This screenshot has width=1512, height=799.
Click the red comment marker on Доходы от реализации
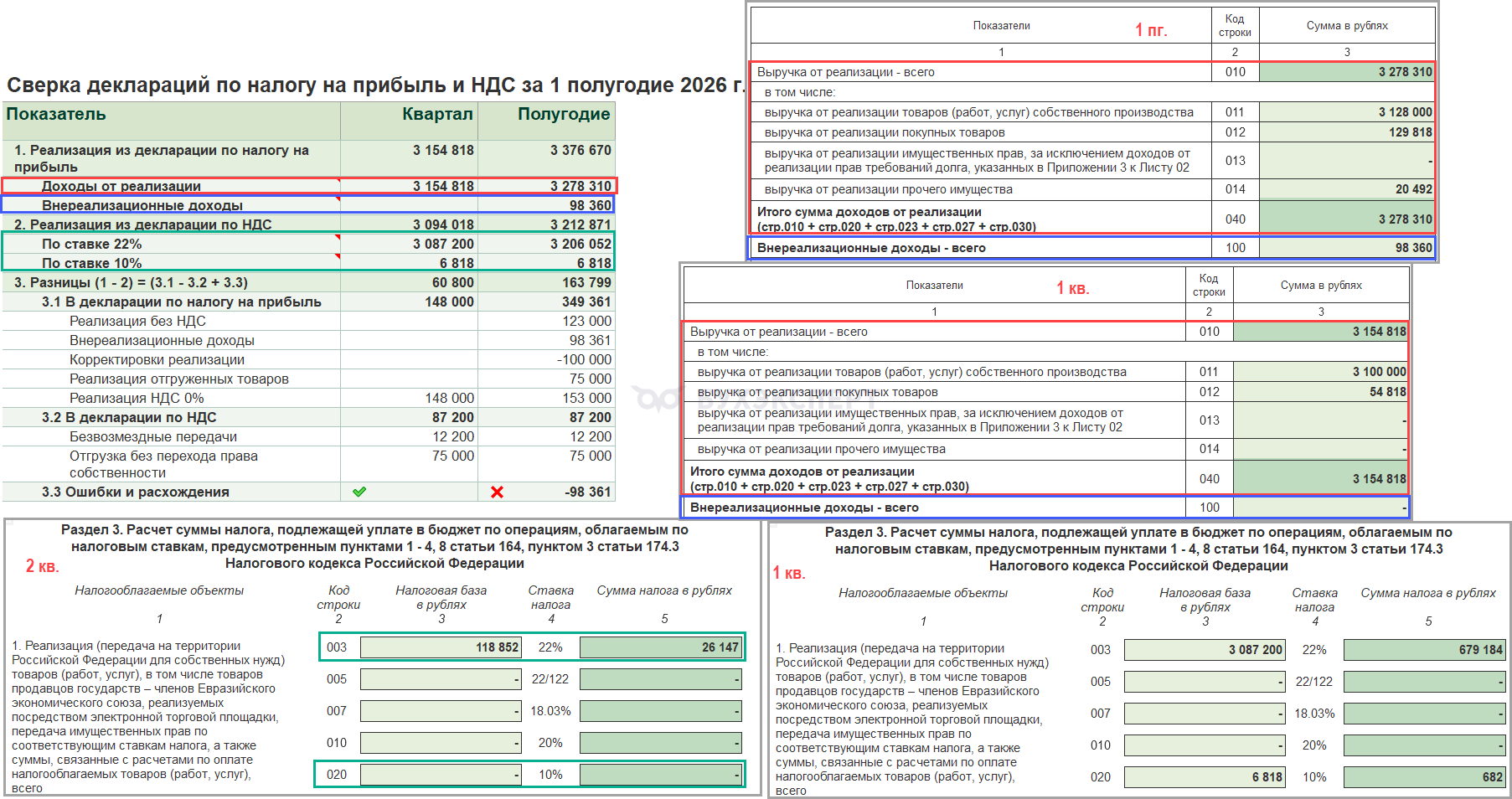coord(338,180)
